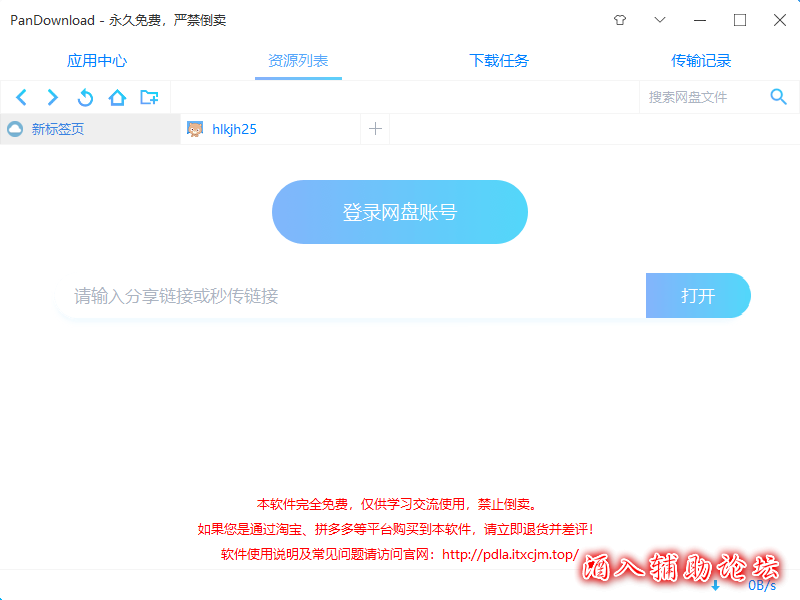800x600 pixels.
Task: Click the avatar icon on hlkjh25 tab
Action: [195, 129]
